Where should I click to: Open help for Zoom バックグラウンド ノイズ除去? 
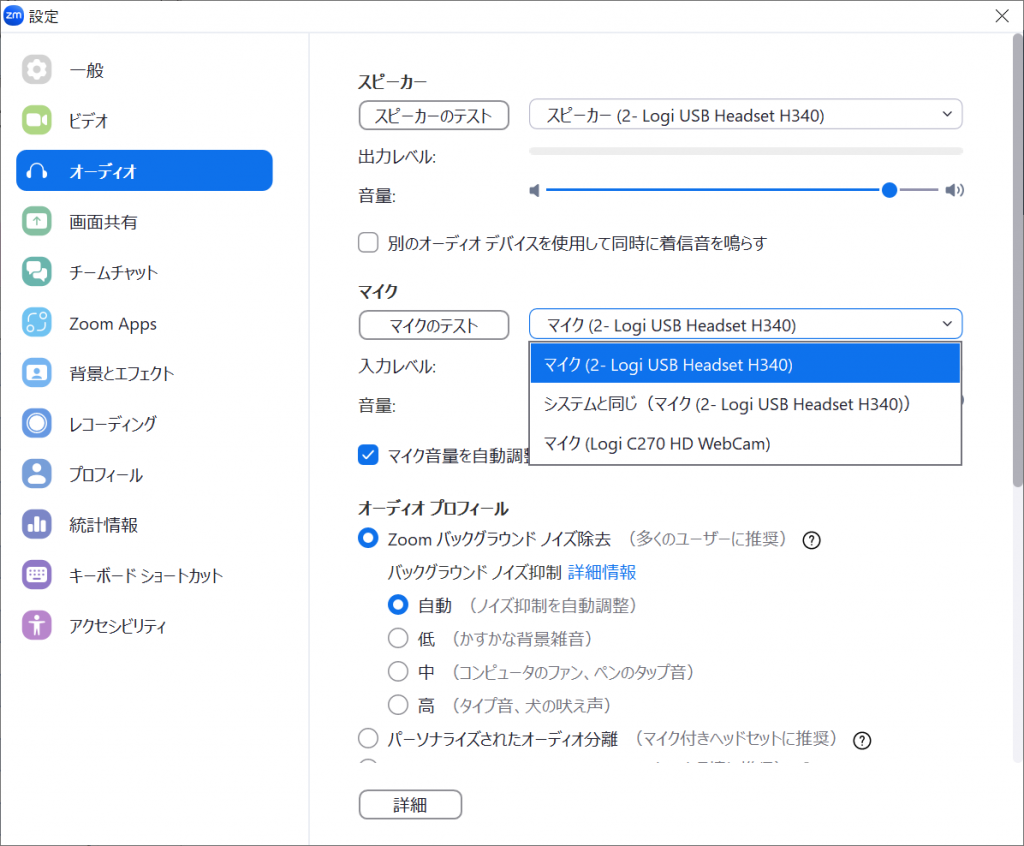coord(811,540)
